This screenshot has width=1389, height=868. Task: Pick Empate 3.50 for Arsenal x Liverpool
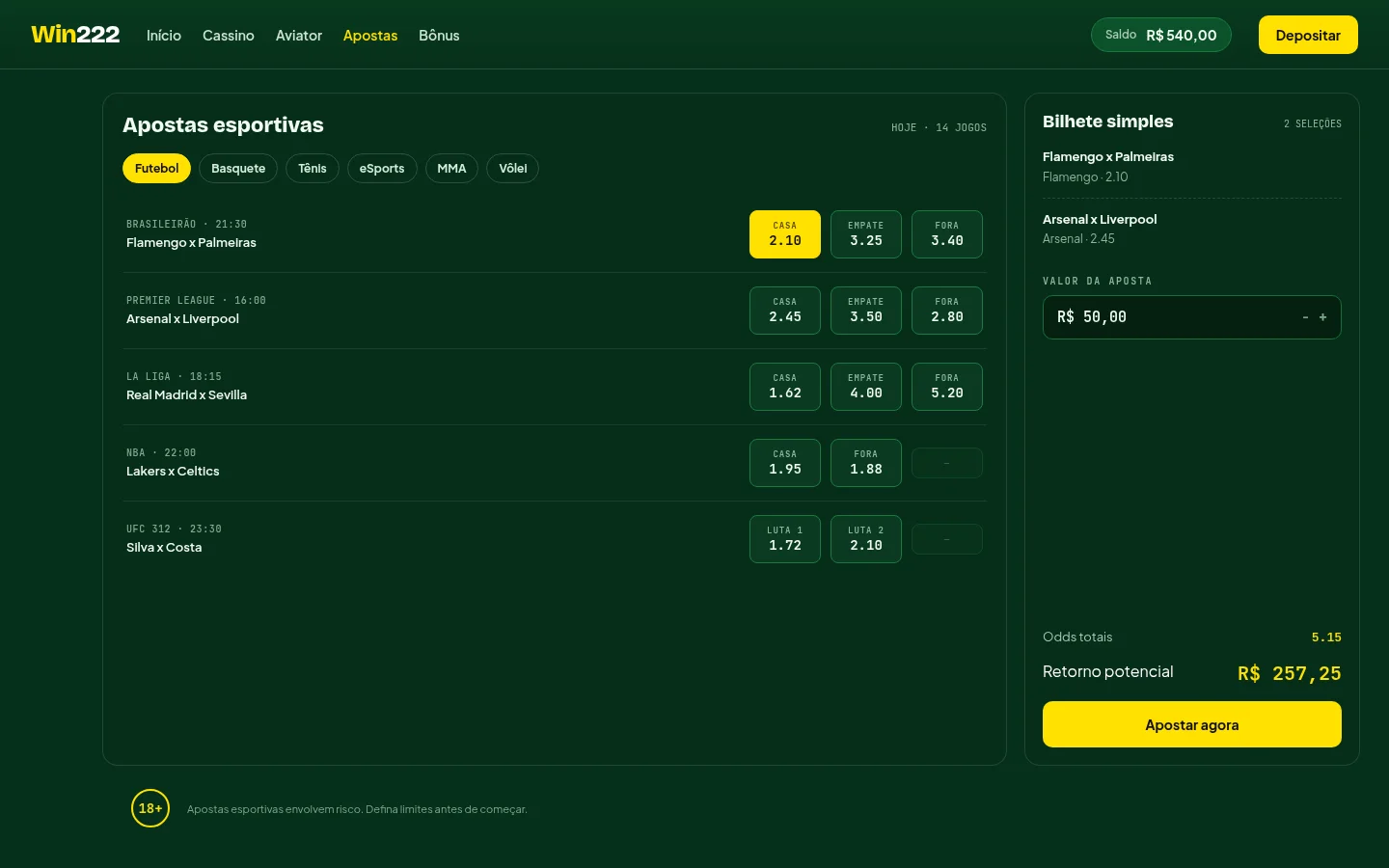(x=866, y=311)
